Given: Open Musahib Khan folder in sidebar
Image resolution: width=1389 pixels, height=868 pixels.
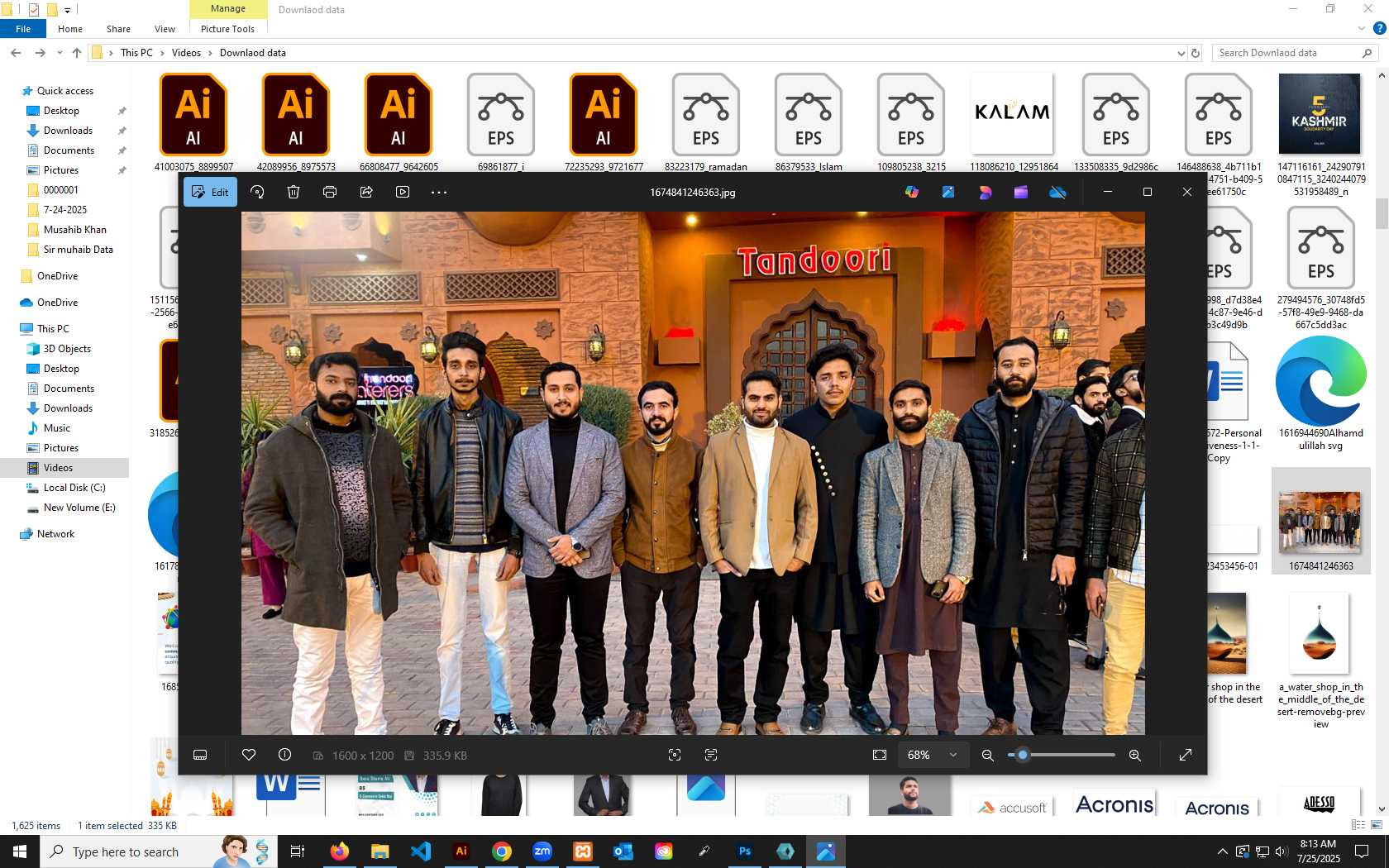Looking at the screenshot, I should pos(74,230).
